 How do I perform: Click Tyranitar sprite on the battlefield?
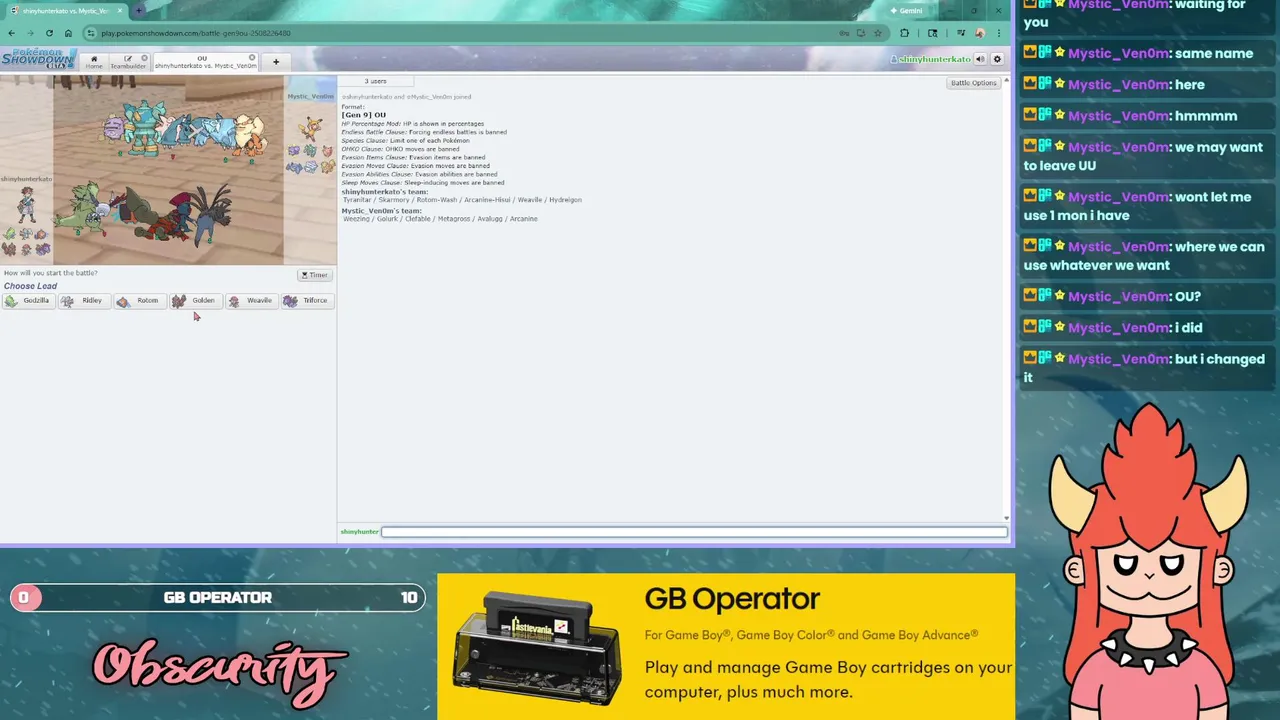point(80,209)
